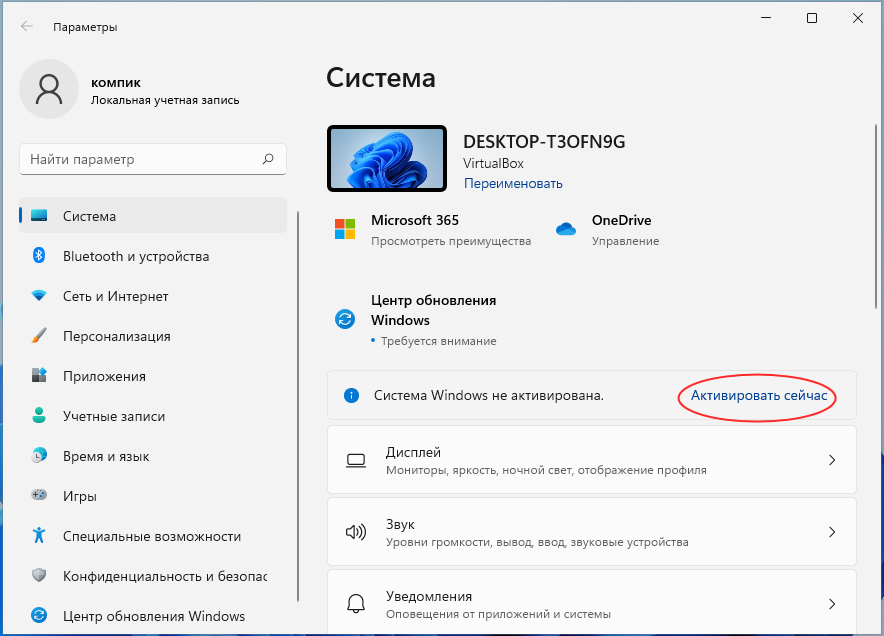Select the Accessibility figure icon
This screenshot has width=884, height=636.
tap(39, 536)
